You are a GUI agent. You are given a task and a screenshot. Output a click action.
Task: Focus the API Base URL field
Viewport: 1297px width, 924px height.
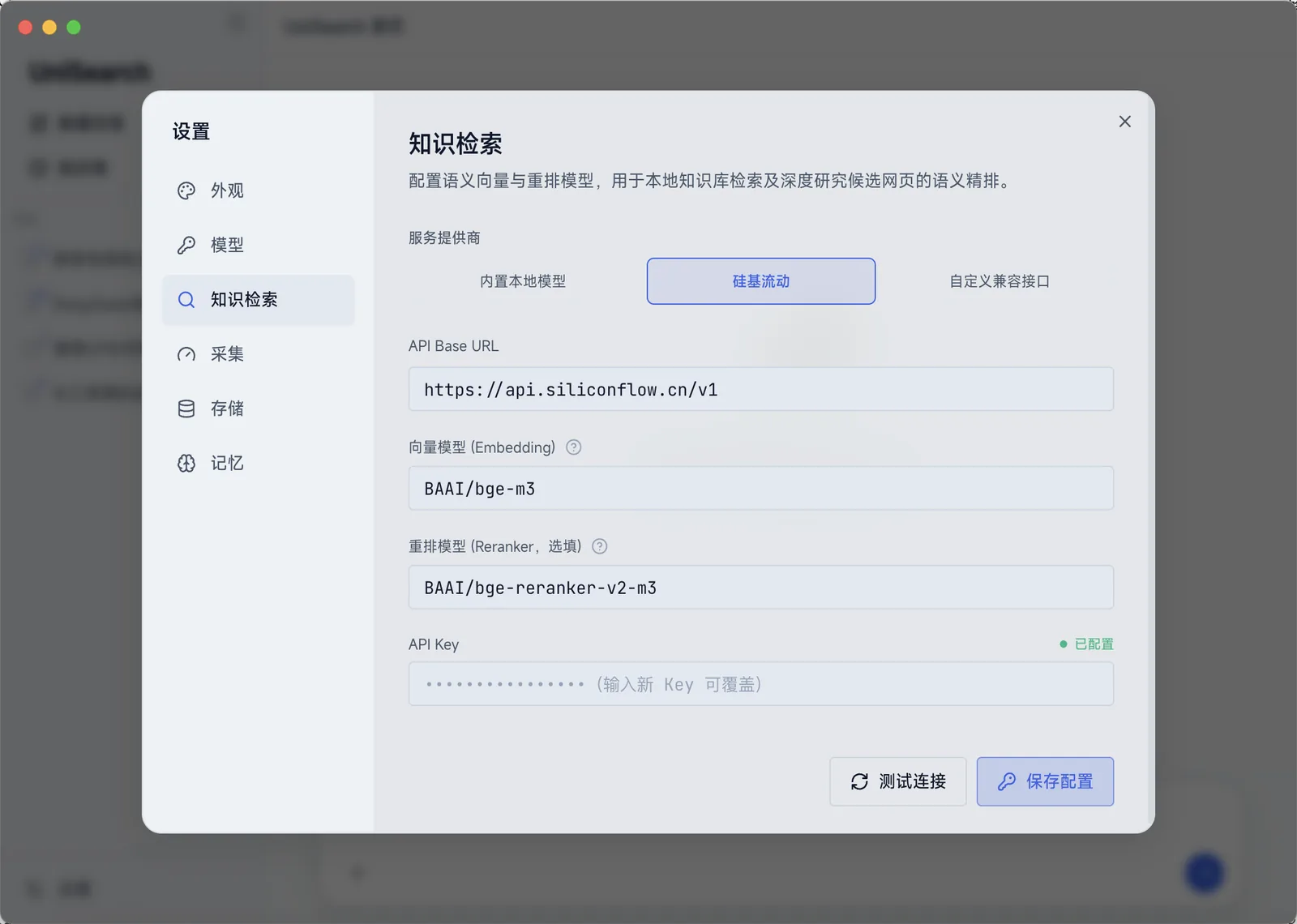(x=761, y=389)
